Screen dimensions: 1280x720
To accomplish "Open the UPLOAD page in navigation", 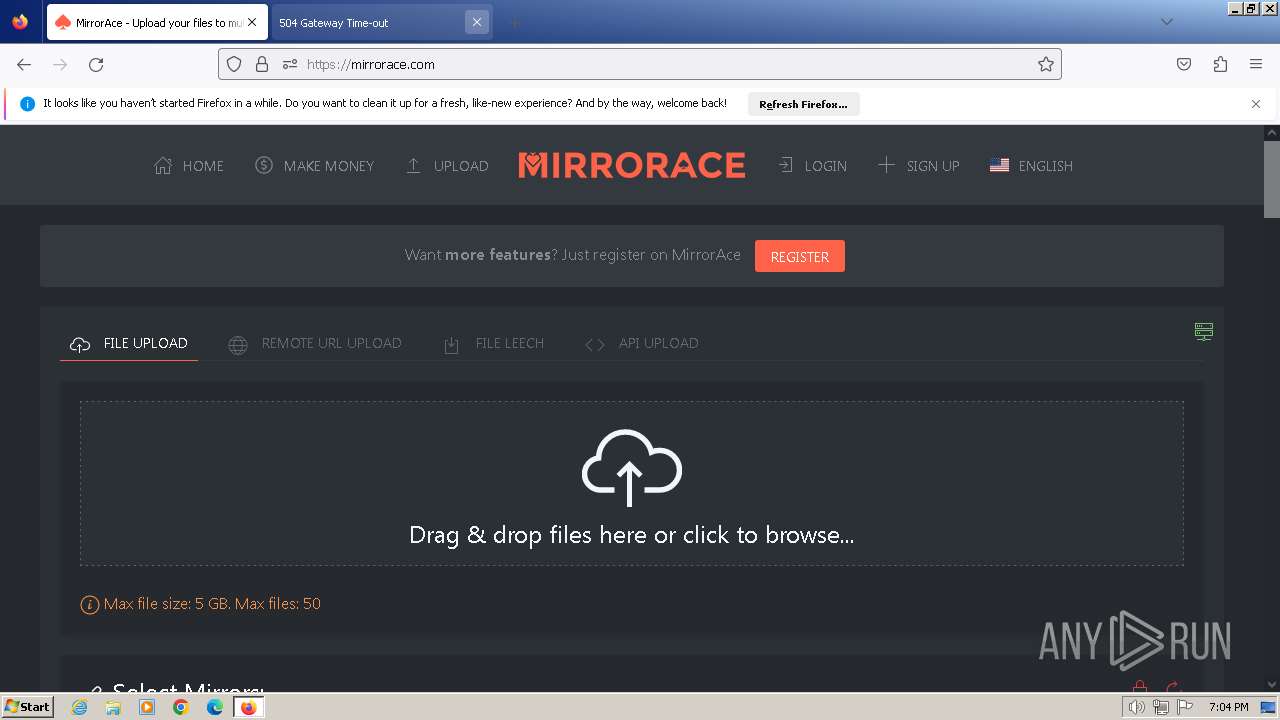I will point(446,166).
